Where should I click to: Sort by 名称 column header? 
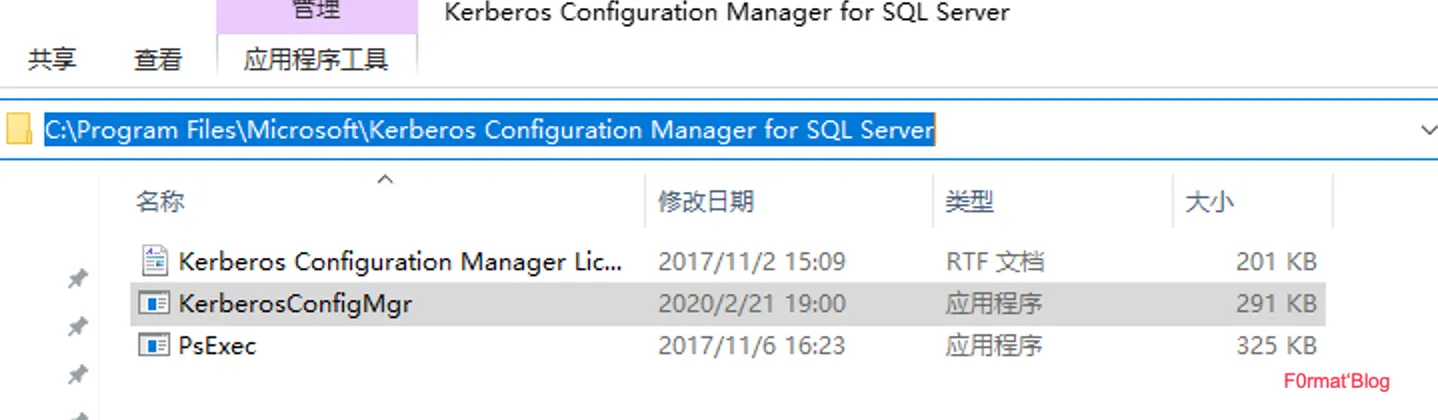click(160, 202)
